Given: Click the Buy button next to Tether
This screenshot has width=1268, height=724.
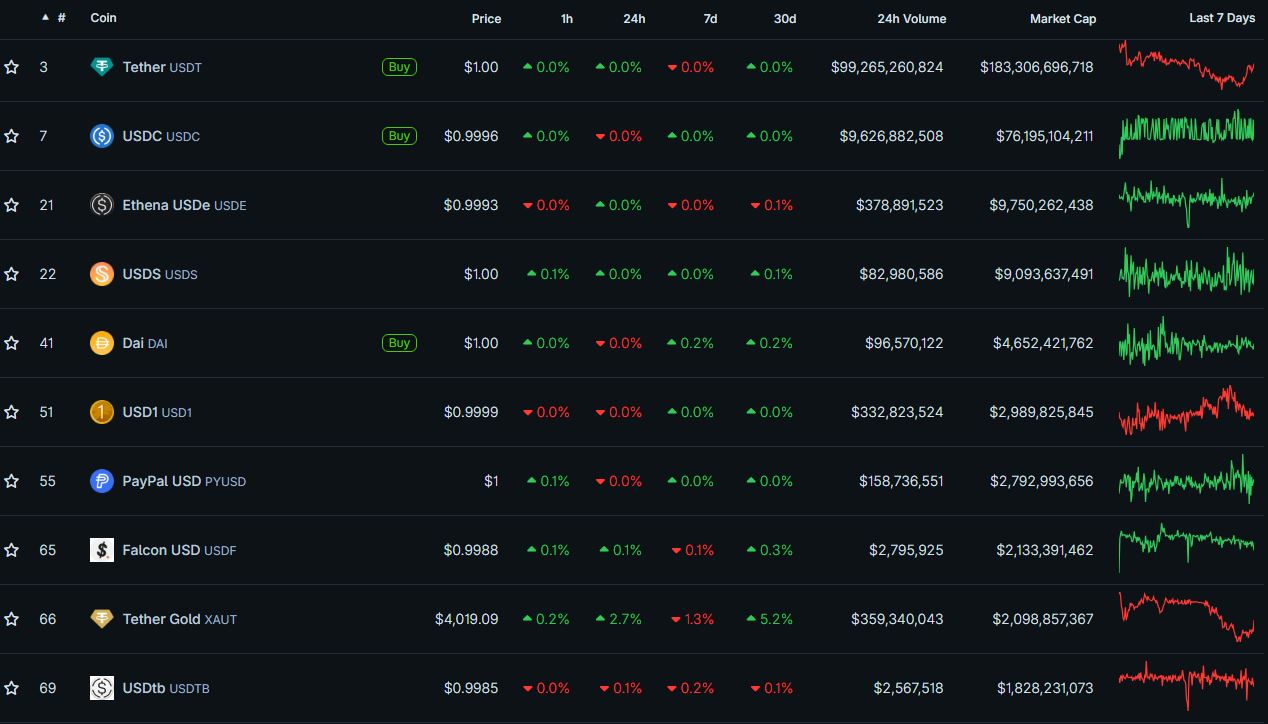Looking at the screenshot, I should coord(399,66).
